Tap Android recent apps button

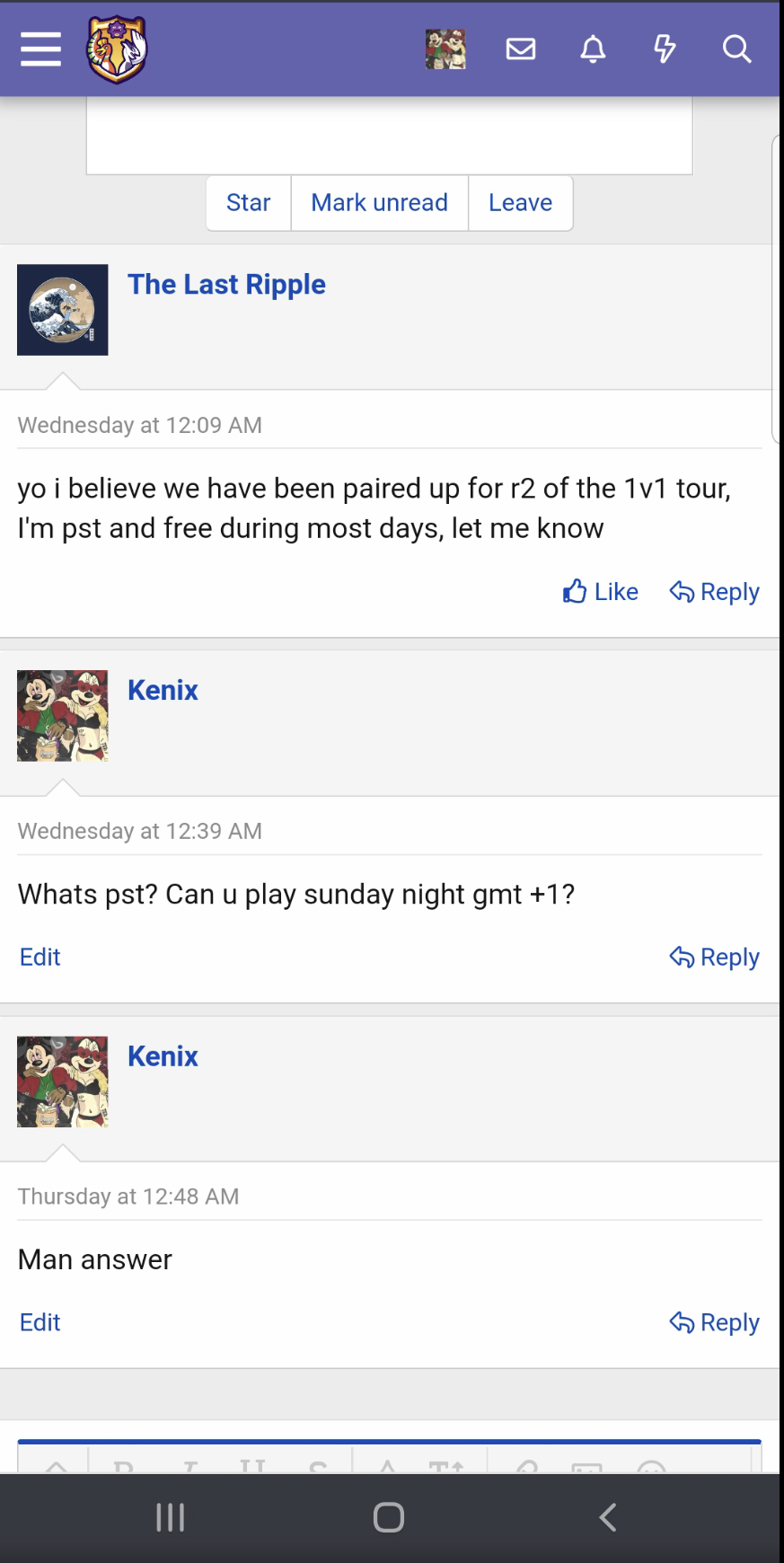point(171,1517)
